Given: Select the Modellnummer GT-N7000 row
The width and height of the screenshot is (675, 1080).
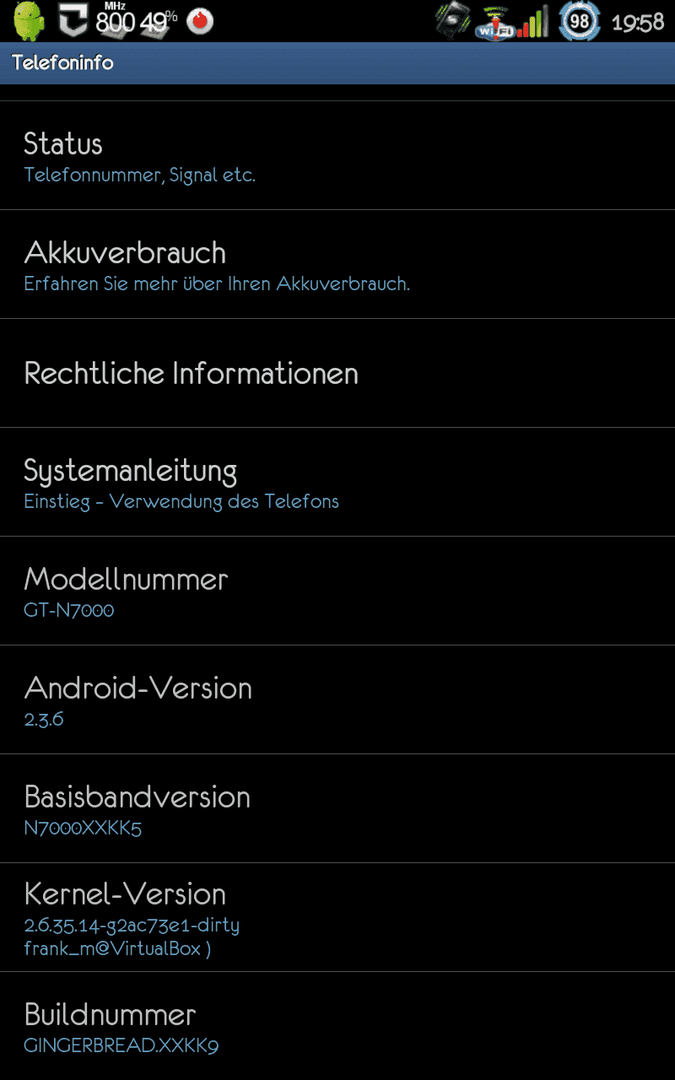Looking at the screenshot, I should [x=338, y=591].
